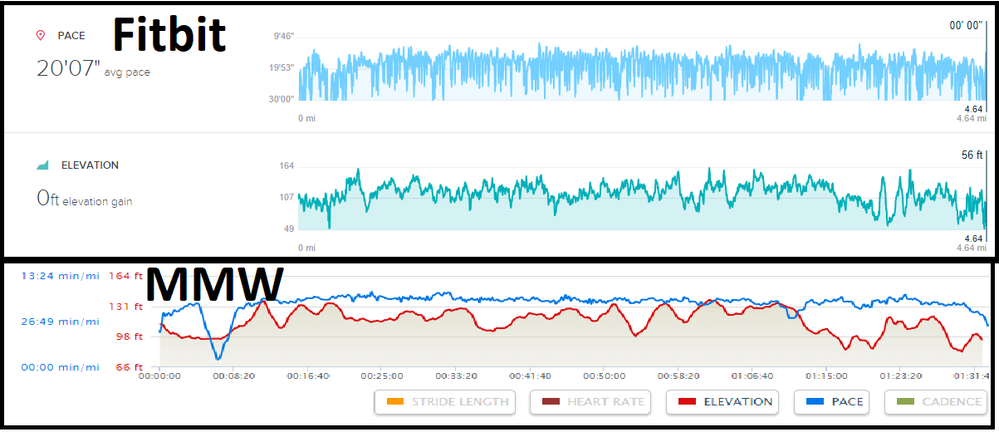Click the 00:00 min/mi axis label
Viewport: 999px width, 433px height.
(59, 367)
